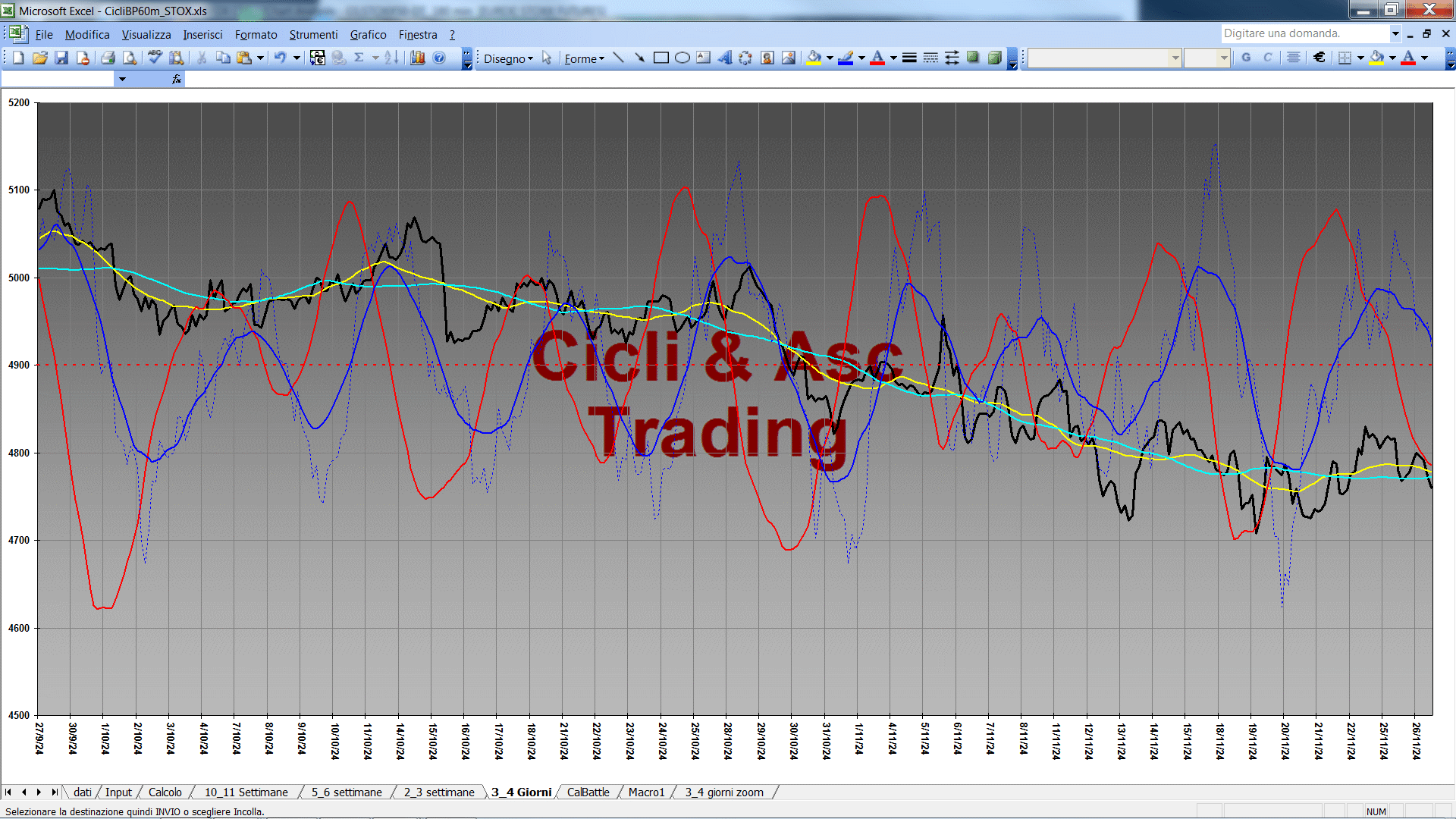Image resolution: width=1456 pixels, height=819 pixels.
Task: Click the AutoSum sigma icon
Action: (x=359, y=58)
